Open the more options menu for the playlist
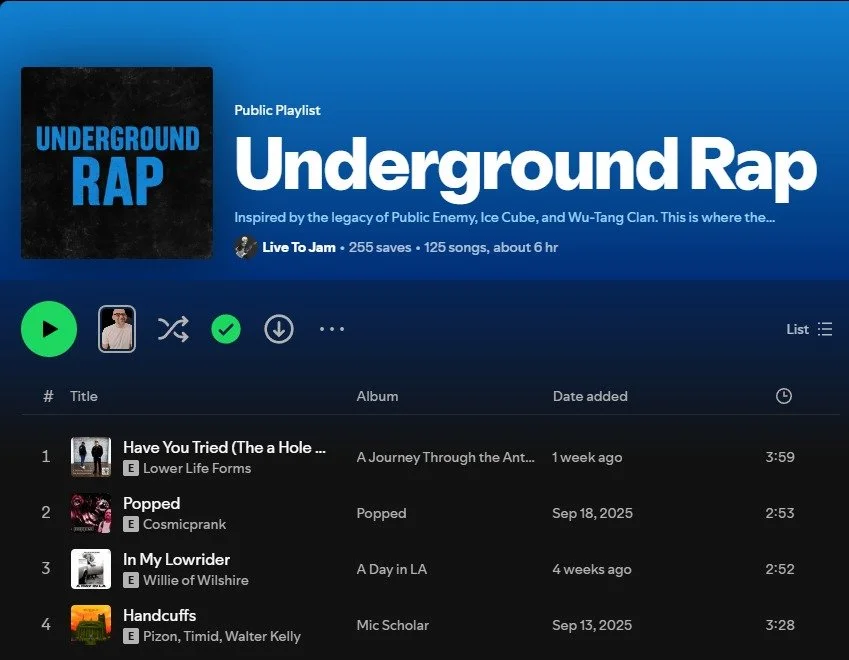Viewport: 849px width, 660px height. [331, 328]
